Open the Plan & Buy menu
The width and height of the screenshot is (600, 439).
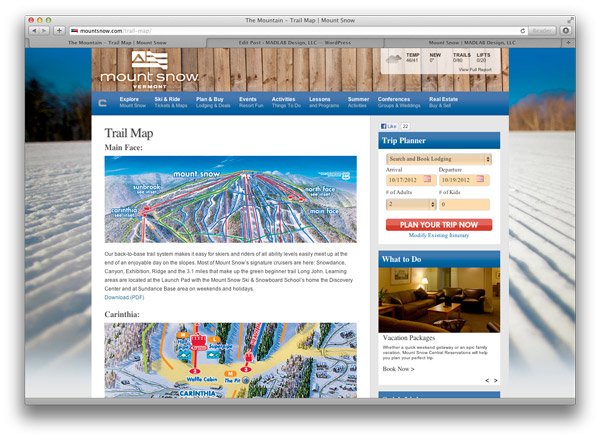click(x=213, y=102)
